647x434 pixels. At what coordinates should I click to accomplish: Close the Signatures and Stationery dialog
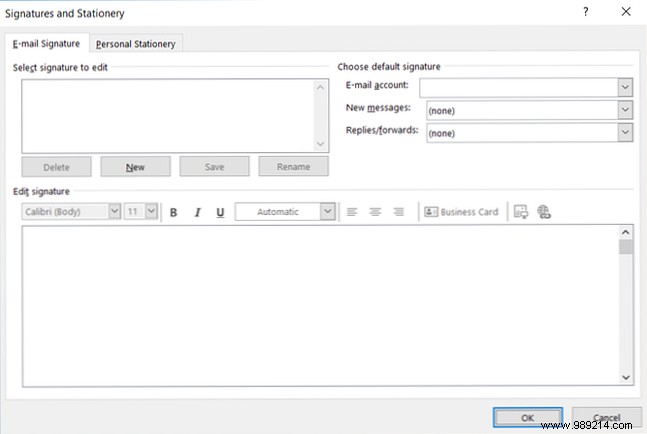coord(626,12)
